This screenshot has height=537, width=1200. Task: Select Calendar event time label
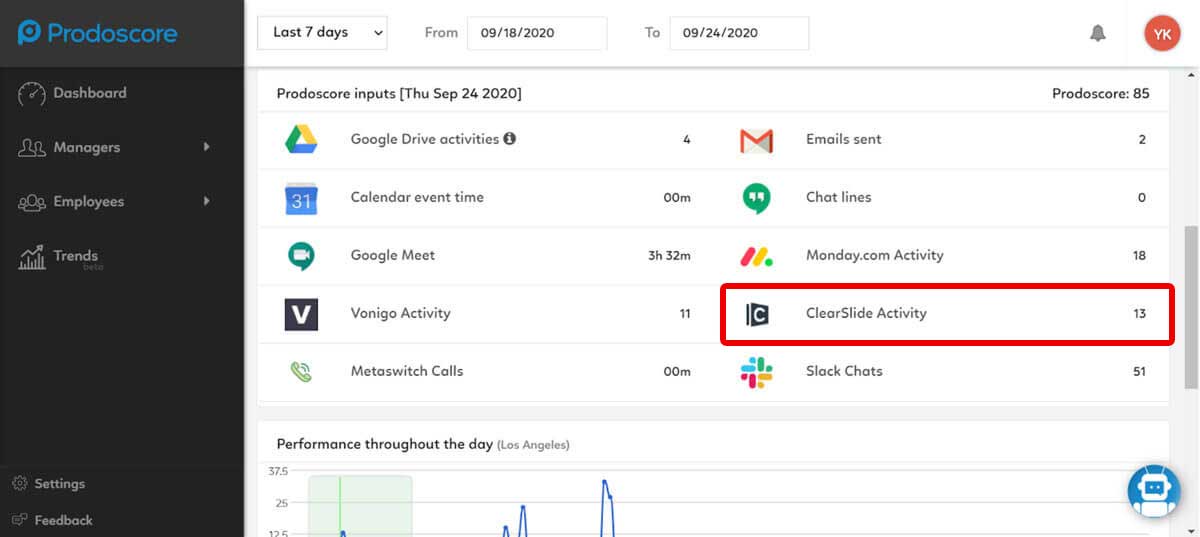(x=417, y=197)
